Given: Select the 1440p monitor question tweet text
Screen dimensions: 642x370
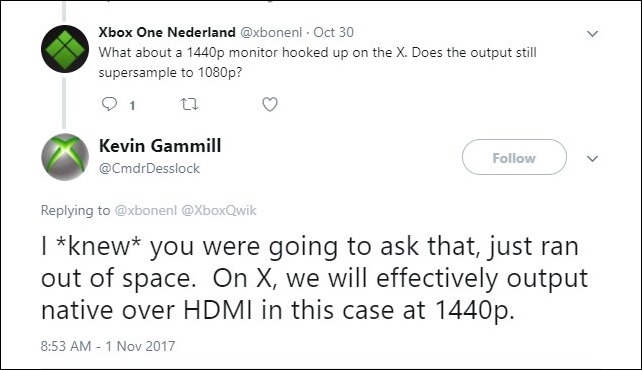Looking at the screenshot, I should (317, 62).
